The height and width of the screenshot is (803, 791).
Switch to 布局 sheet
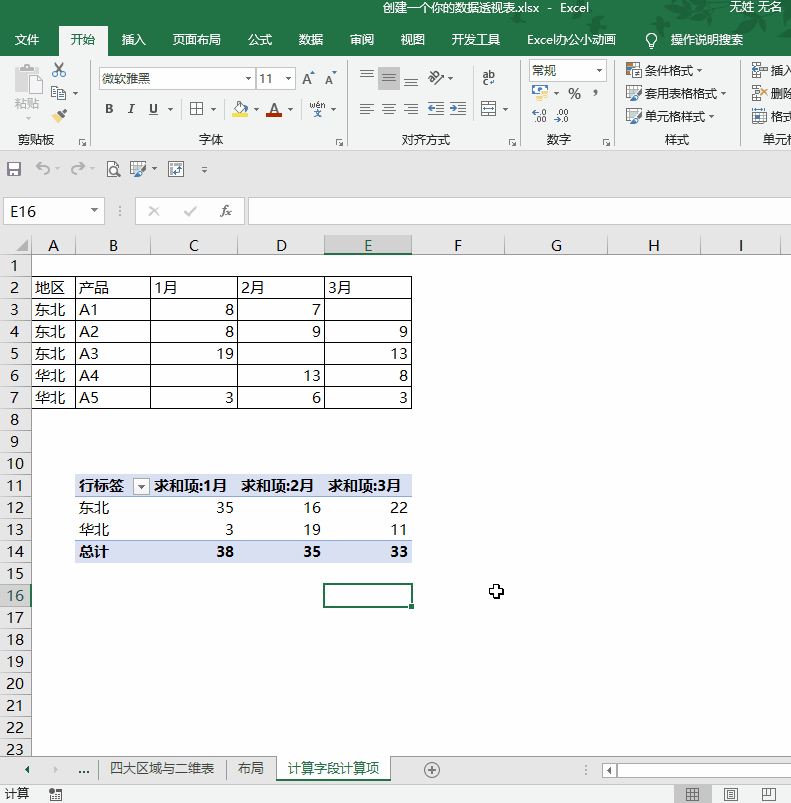click(251, 768)
